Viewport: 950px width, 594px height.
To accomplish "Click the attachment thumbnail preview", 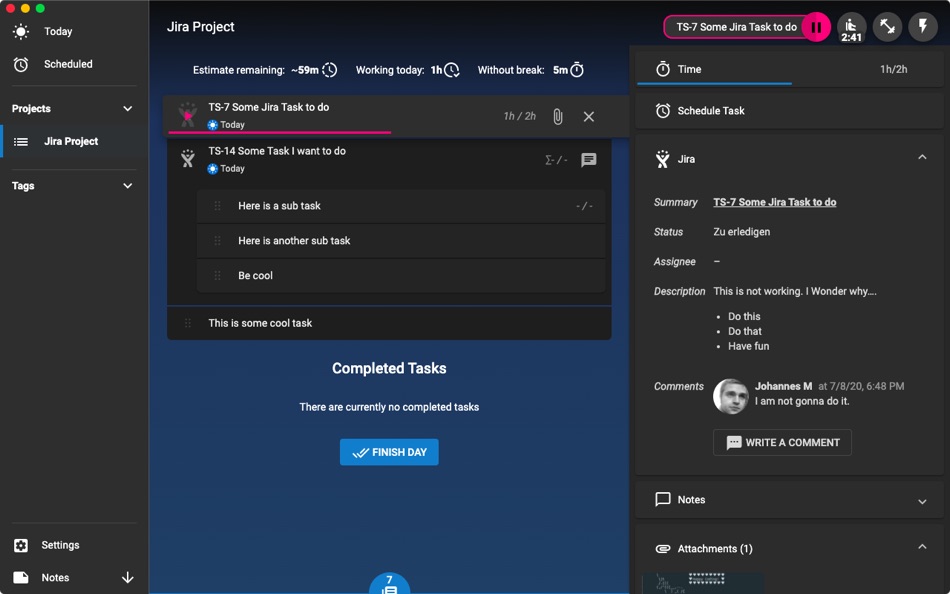I will click(x=703, y=583).
